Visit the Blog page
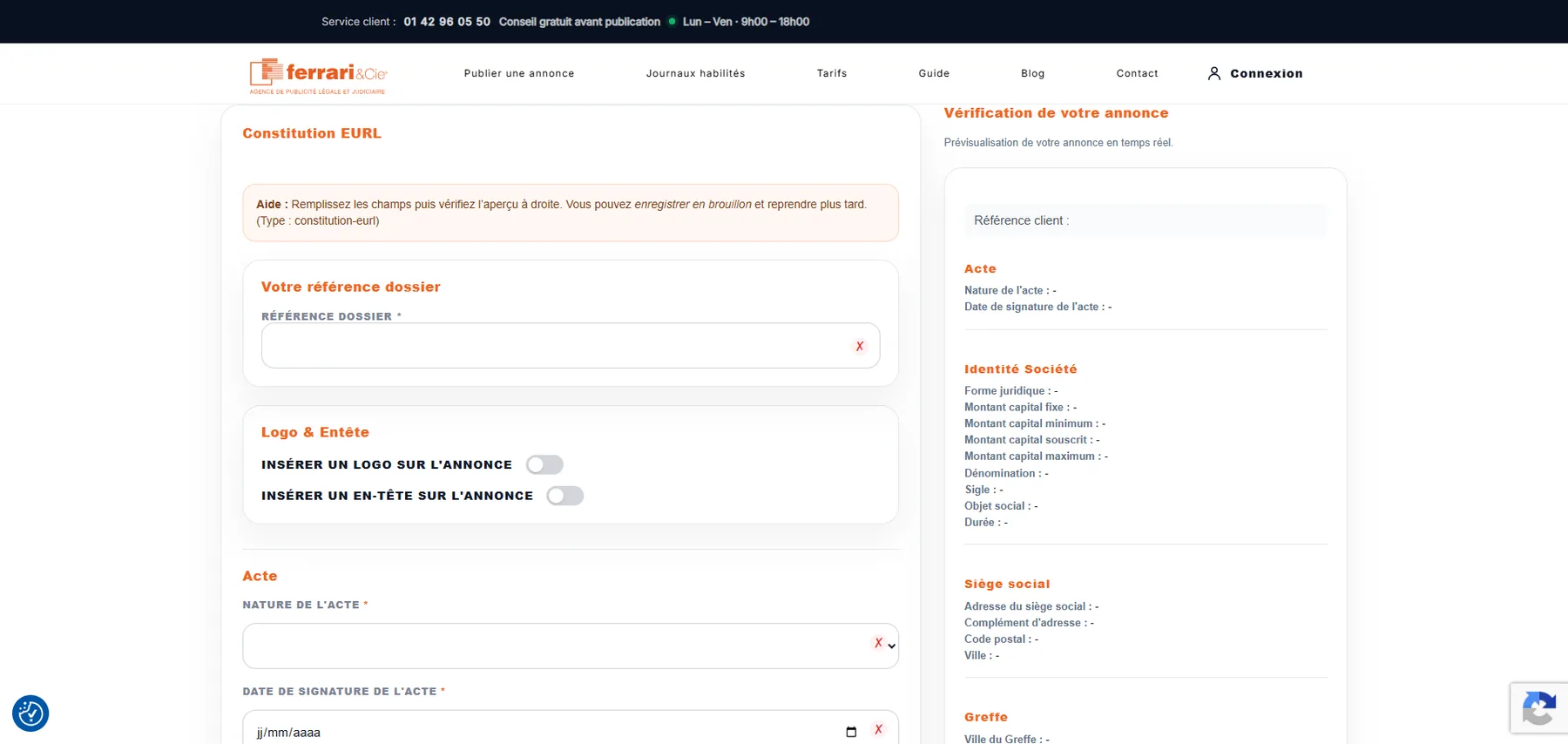This screenshot has width=1568, height=744. (1033, 73)
